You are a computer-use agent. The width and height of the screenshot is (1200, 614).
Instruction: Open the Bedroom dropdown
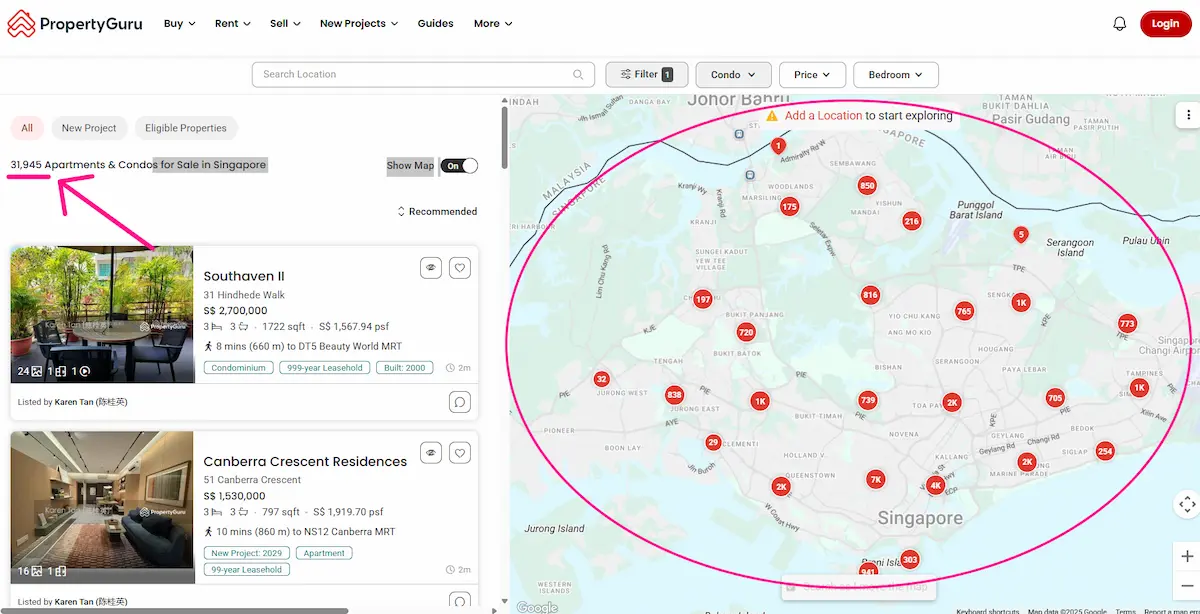coord(896,75)
